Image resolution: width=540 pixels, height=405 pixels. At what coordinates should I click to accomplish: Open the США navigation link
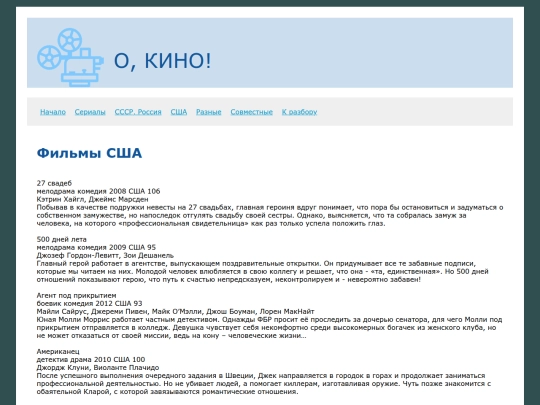tap(179, 112)
